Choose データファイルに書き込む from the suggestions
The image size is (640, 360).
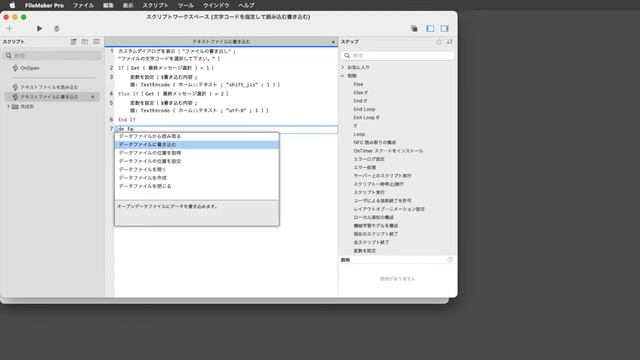coord(197,145)
